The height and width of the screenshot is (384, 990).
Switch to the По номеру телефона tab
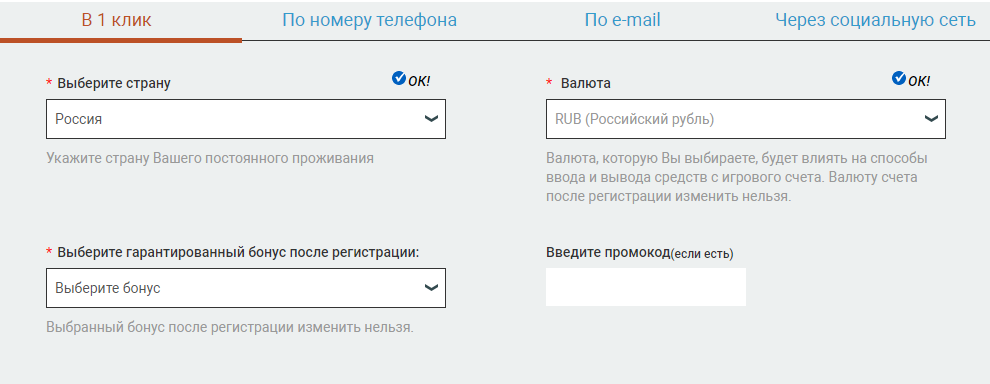pos(369,20)
